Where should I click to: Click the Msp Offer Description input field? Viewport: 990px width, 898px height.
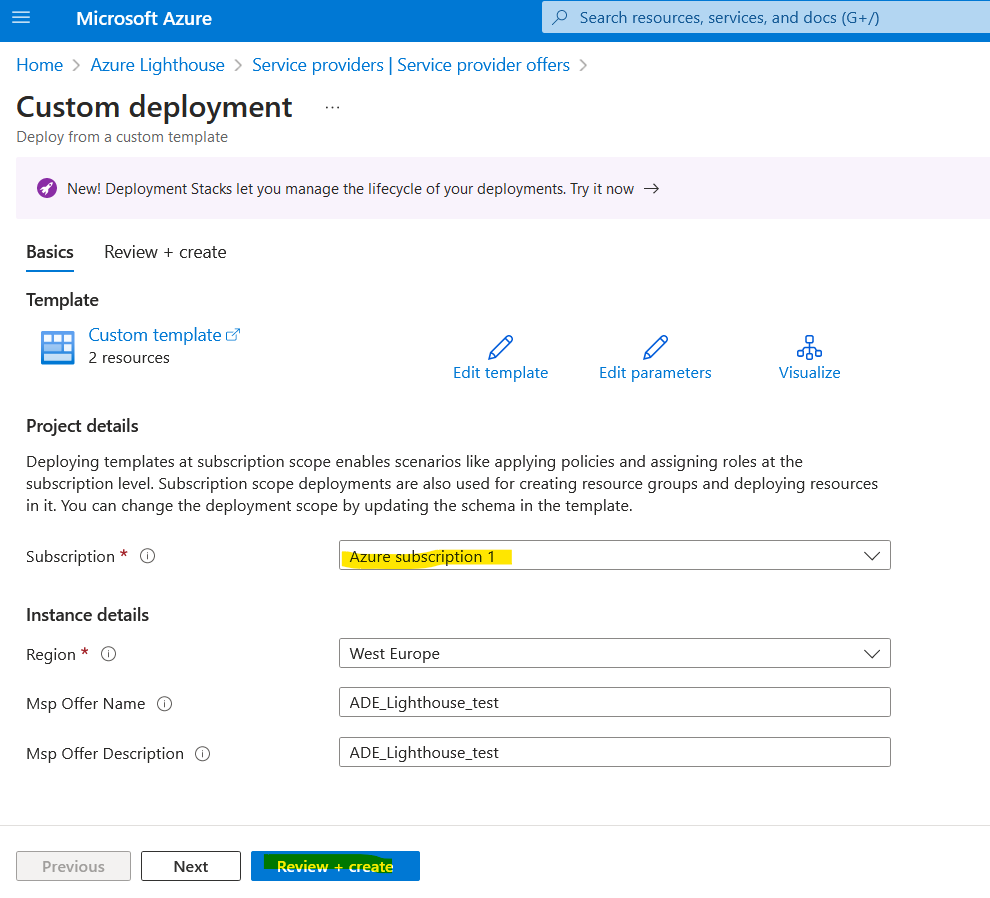pyautogui.click(x=615, y=752)
